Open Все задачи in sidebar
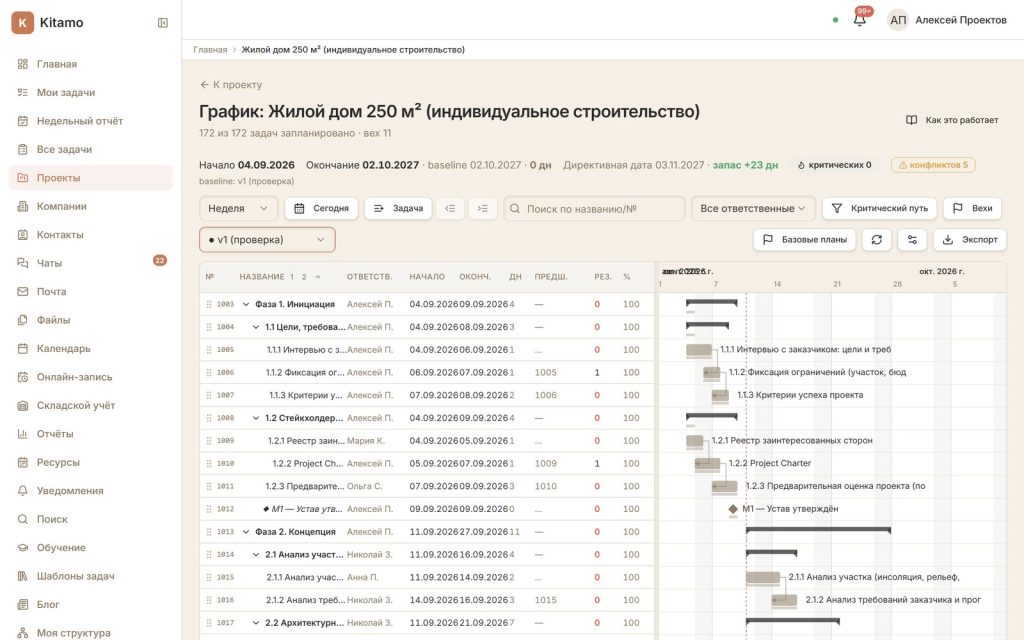The width and height of the screenshot is (1024, 640). coord(91,150)
